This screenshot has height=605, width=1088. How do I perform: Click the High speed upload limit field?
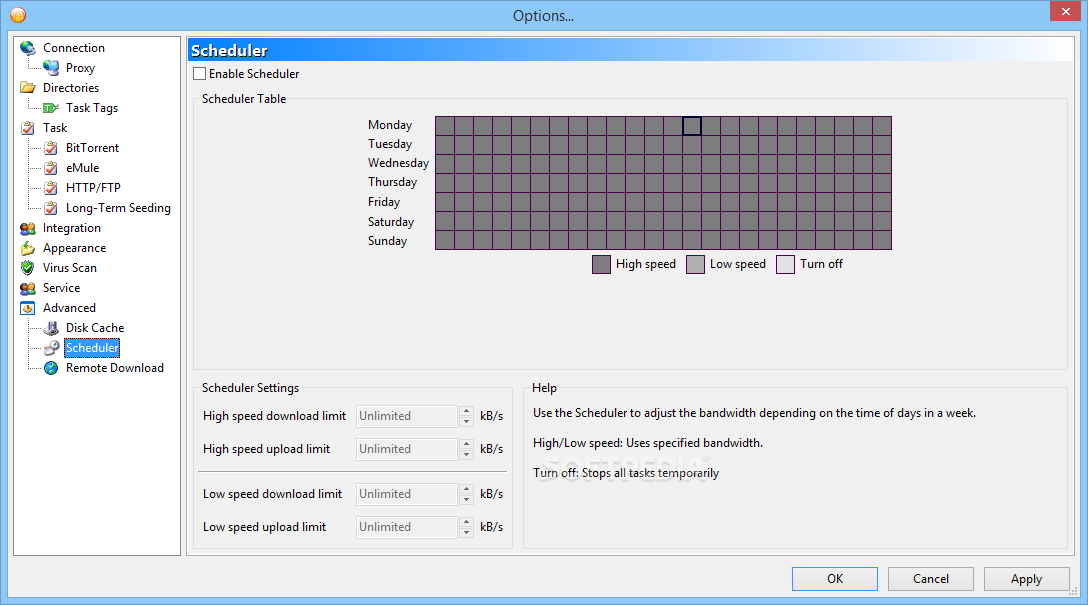[407, 450]
